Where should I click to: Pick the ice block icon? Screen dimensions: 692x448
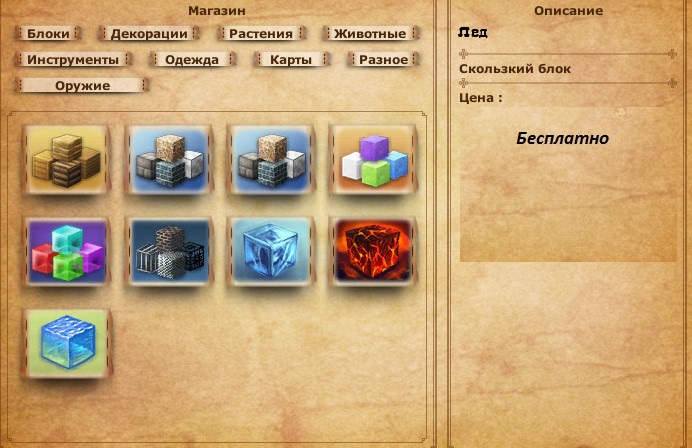pyautogui.click(x=271, y=251)
